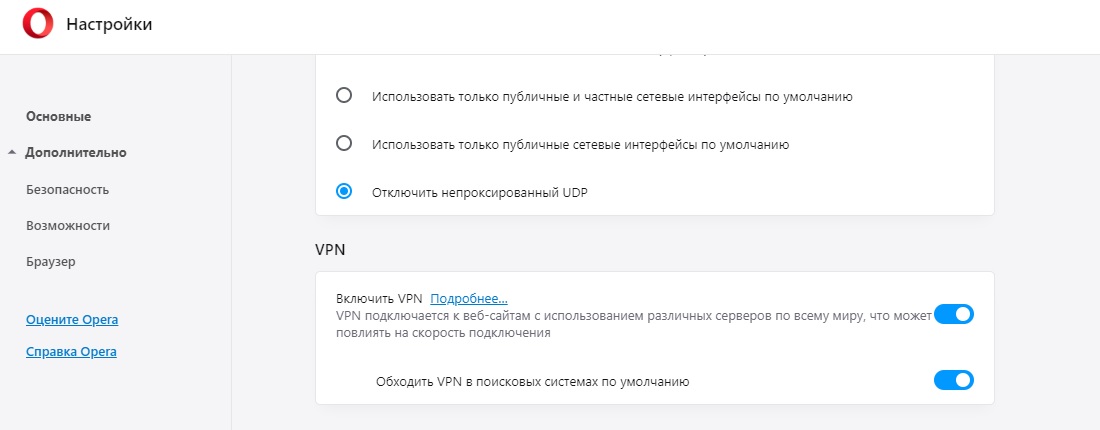The height and width of the screenshot is (430, 1100).
Task: Click the Opera logo icon
Action: pyautogui.click(x=38, y=25)
